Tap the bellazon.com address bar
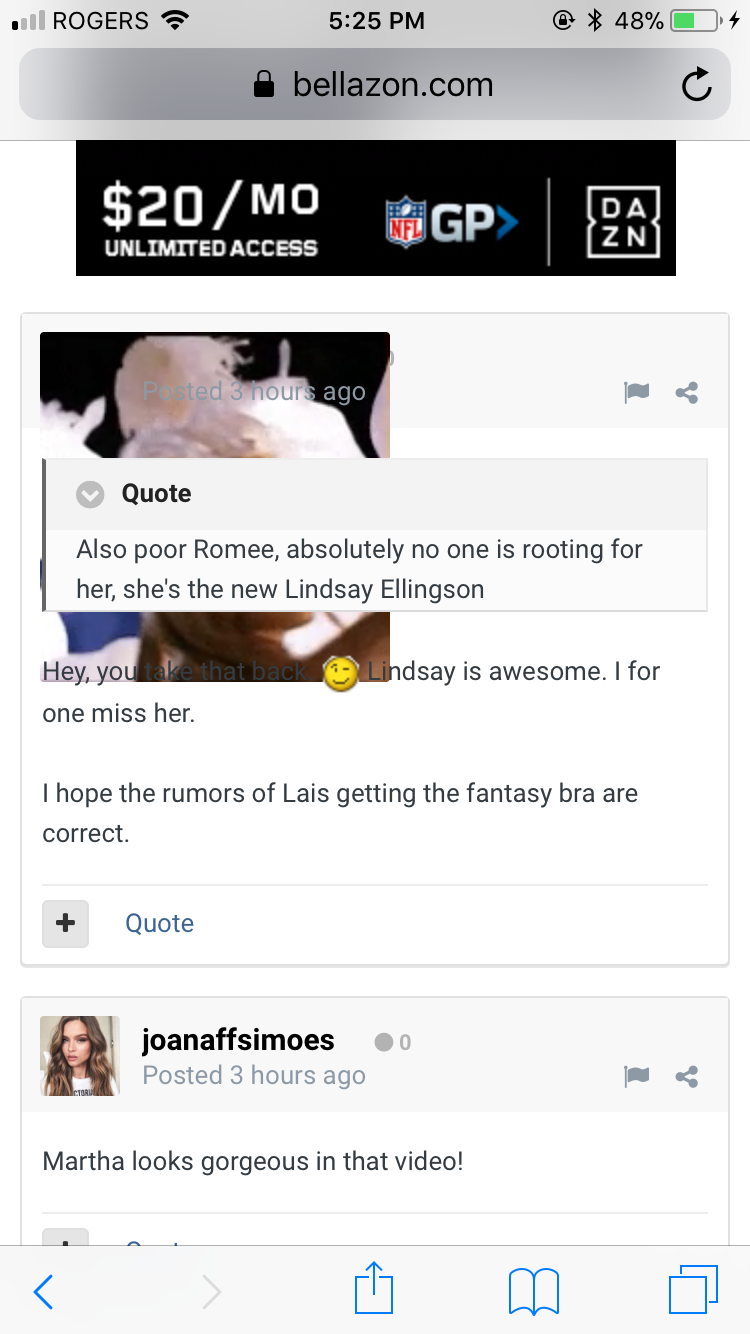Image resolution: width=750 pixels, height=1334 pixels. 375,85
